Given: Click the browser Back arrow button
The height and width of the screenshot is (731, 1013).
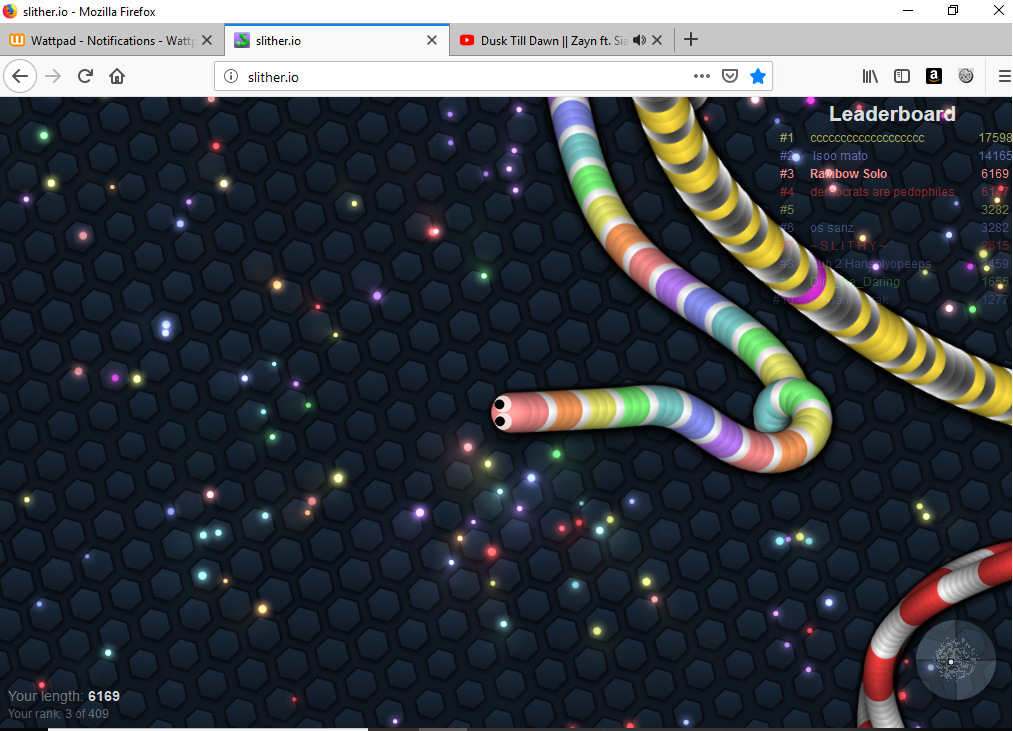Looking at the screenshot, I should point(20,76).
